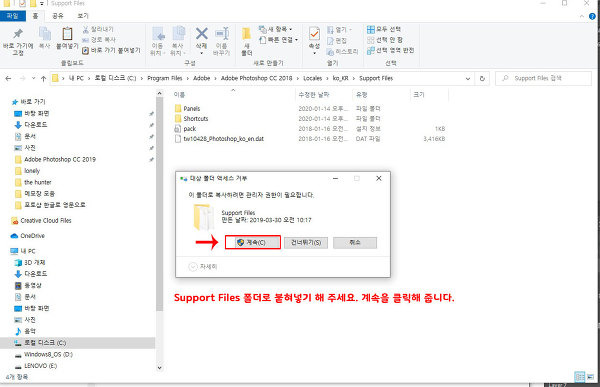Click 바로 가기 붙여넣기 (Paste shortcut)
Screen dimensions: 600x387
pos(111,50)
